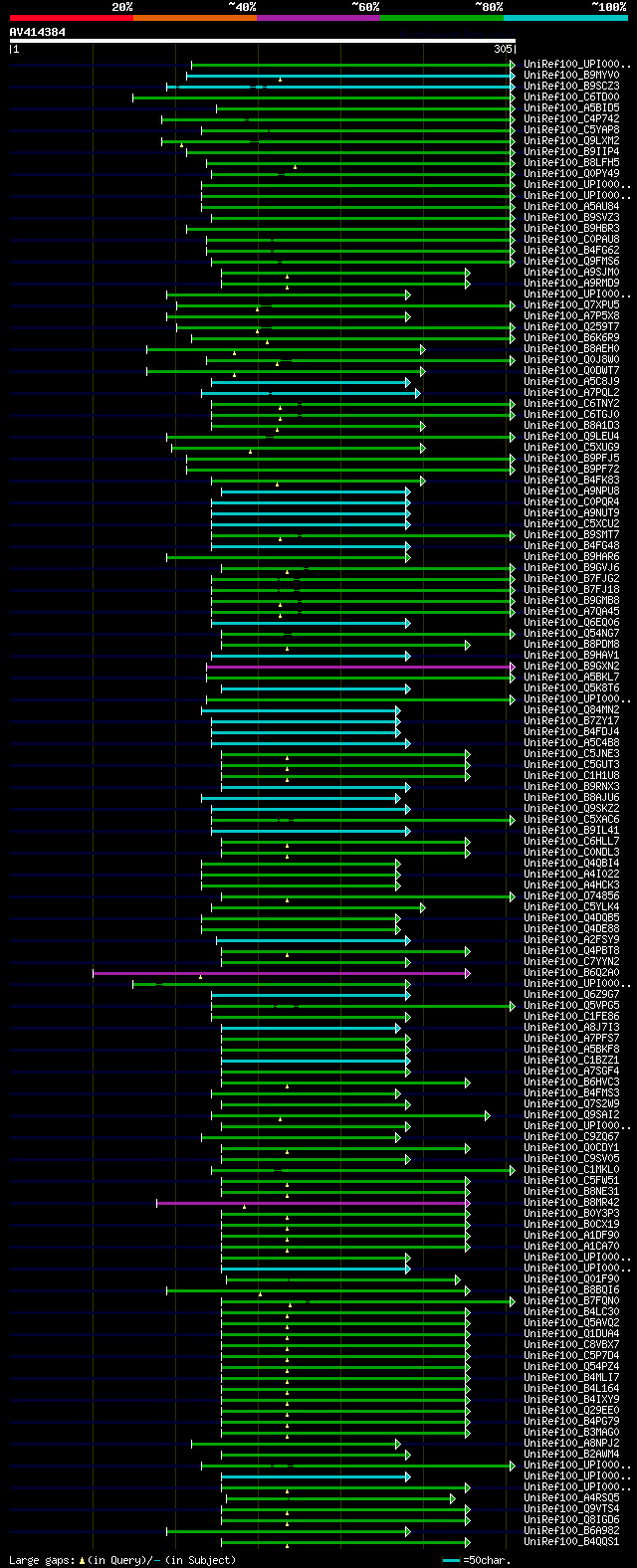Screen dimensions: 637x1568
Task: Select the UniRef100_Q5VPG5 label
Action: click(571, 1005)
